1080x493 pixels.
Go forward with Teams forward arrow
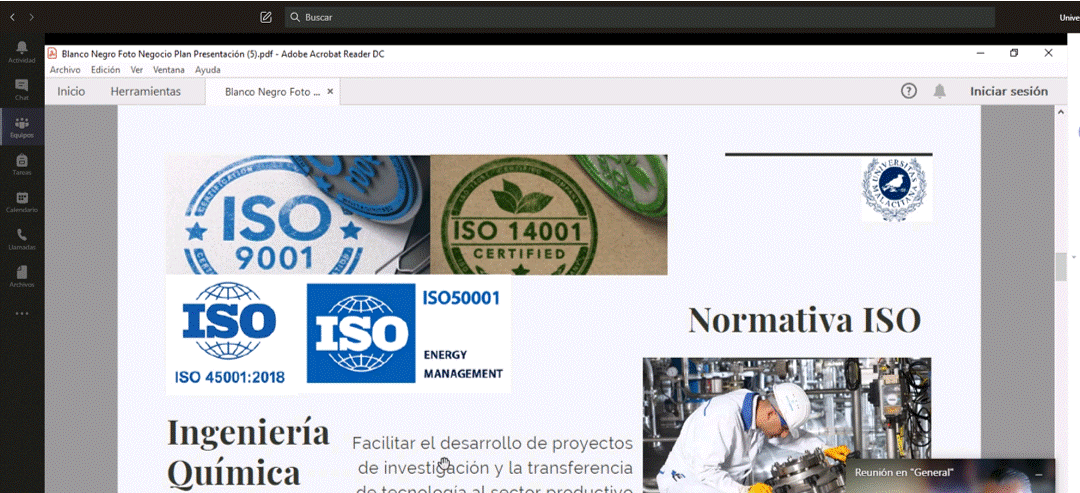(x=32, y=17)
